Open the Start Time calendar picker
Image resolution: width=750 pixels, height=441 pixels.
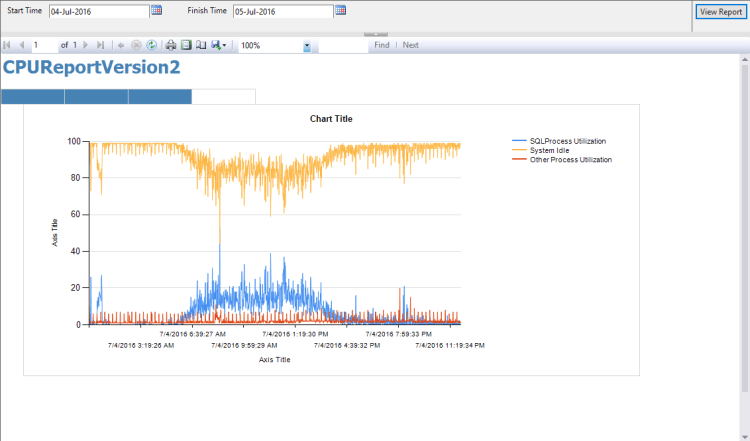point(156,11)
